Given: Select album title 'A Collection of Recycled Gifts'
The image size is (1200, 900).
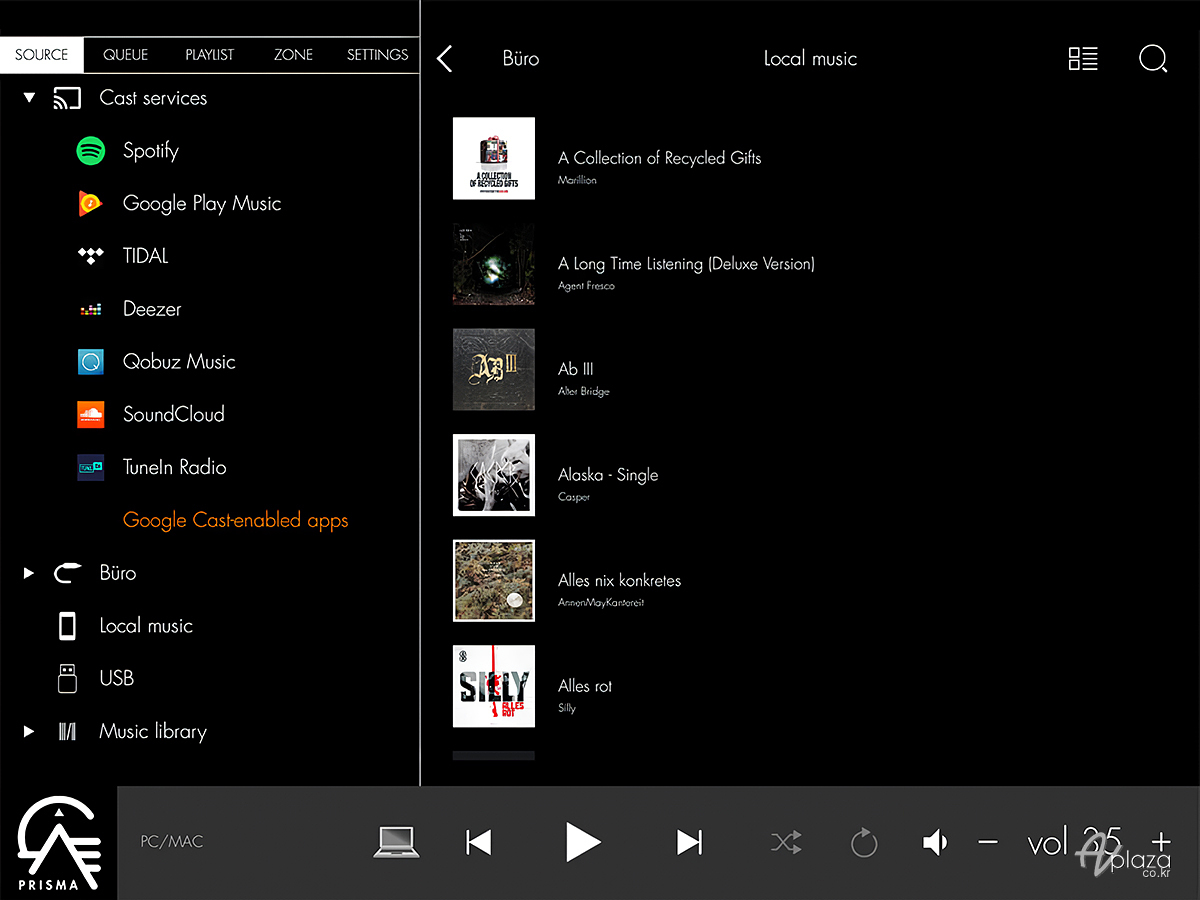Looking at the screenshot, I should point(660,158).
